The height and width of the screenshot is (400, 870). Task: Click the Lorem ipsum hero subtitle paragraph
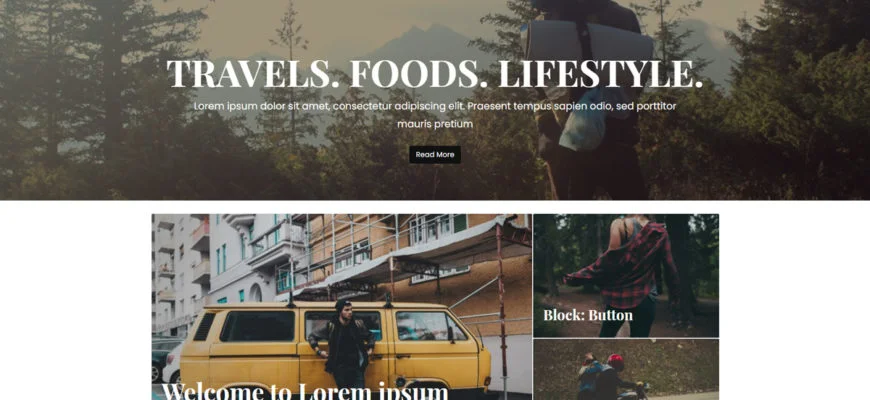coord(435,115)
